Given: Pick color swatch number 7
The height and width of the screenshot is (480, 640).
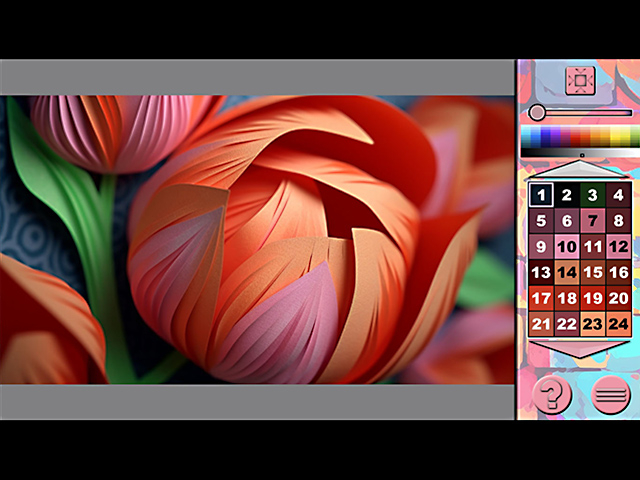Looking at the screenshot, I should [593, 221].
